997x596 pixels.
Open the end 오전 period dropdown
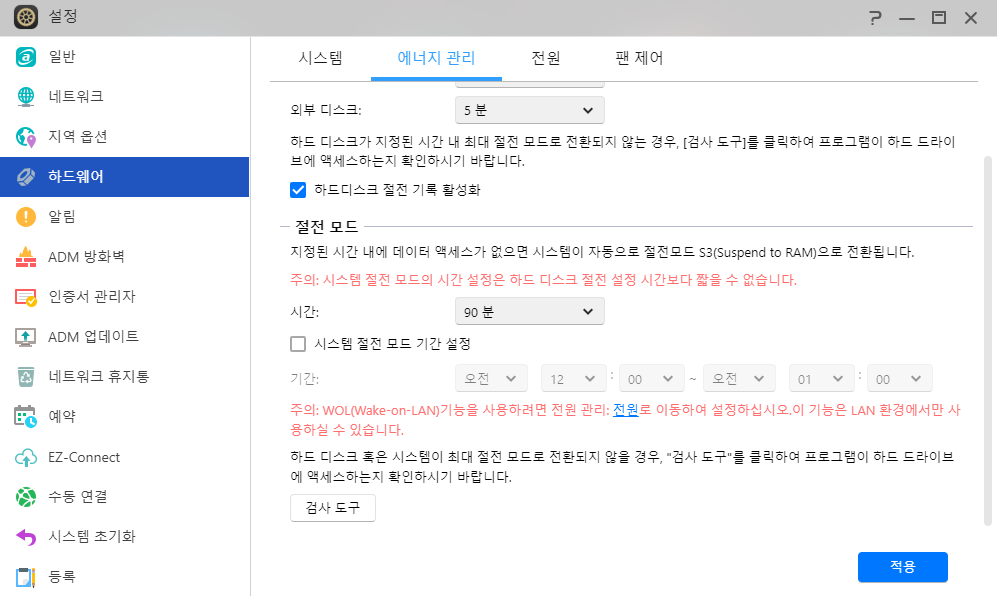pos(739,378)
